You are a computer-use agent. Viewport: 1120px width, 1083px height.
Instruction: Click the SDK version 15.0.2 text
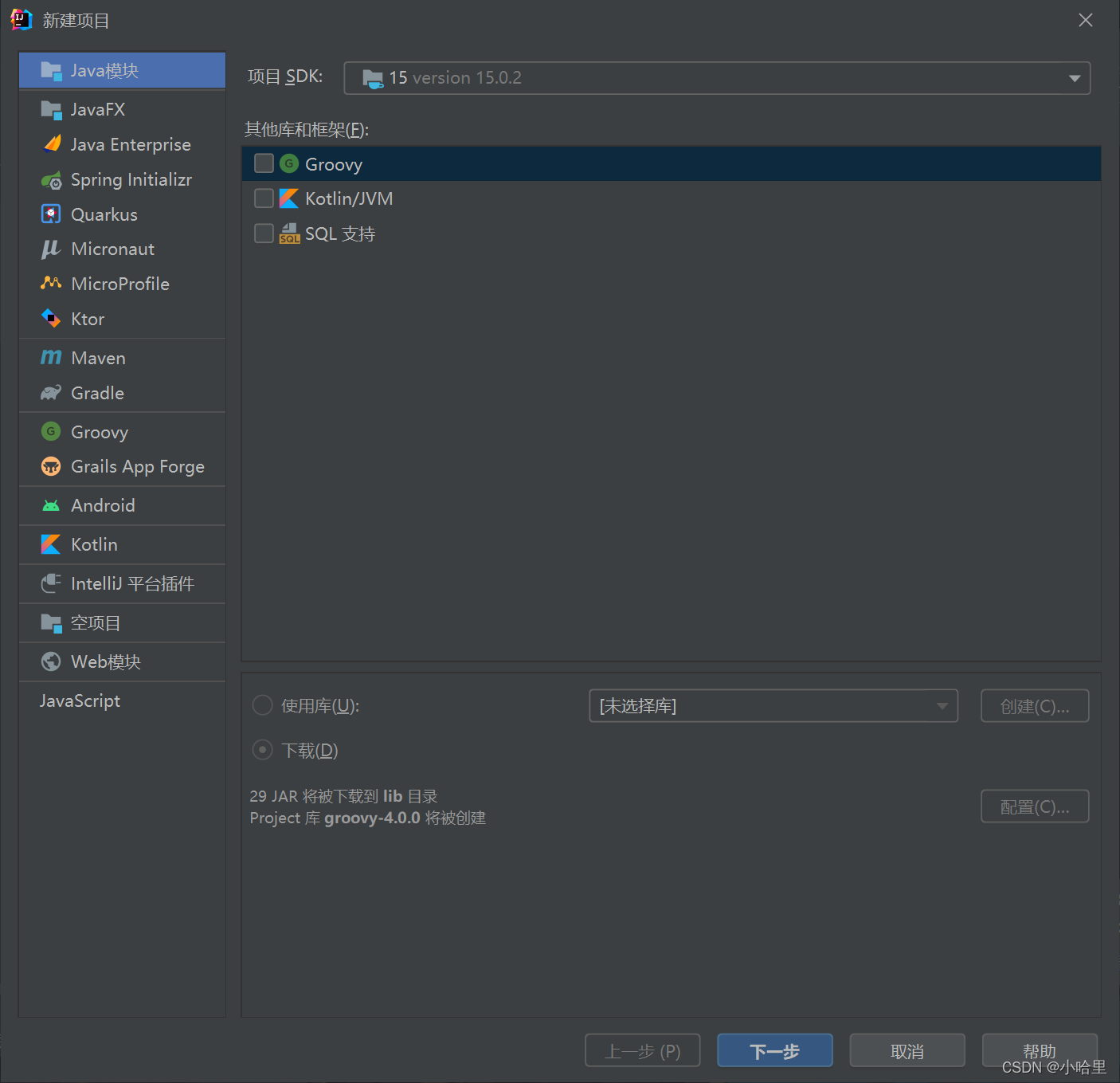pos(467,78)
